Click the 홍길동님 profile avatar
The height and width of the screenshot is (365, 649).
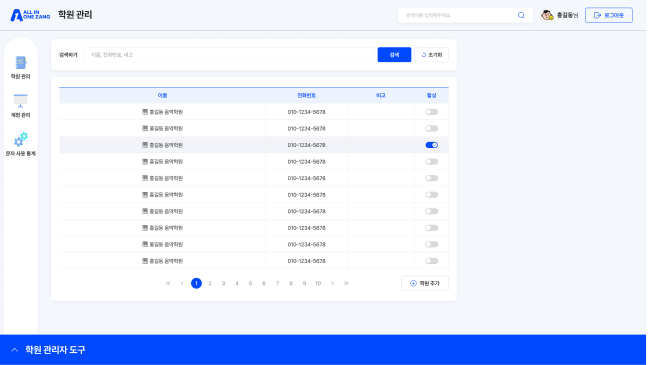coord(547,15)
